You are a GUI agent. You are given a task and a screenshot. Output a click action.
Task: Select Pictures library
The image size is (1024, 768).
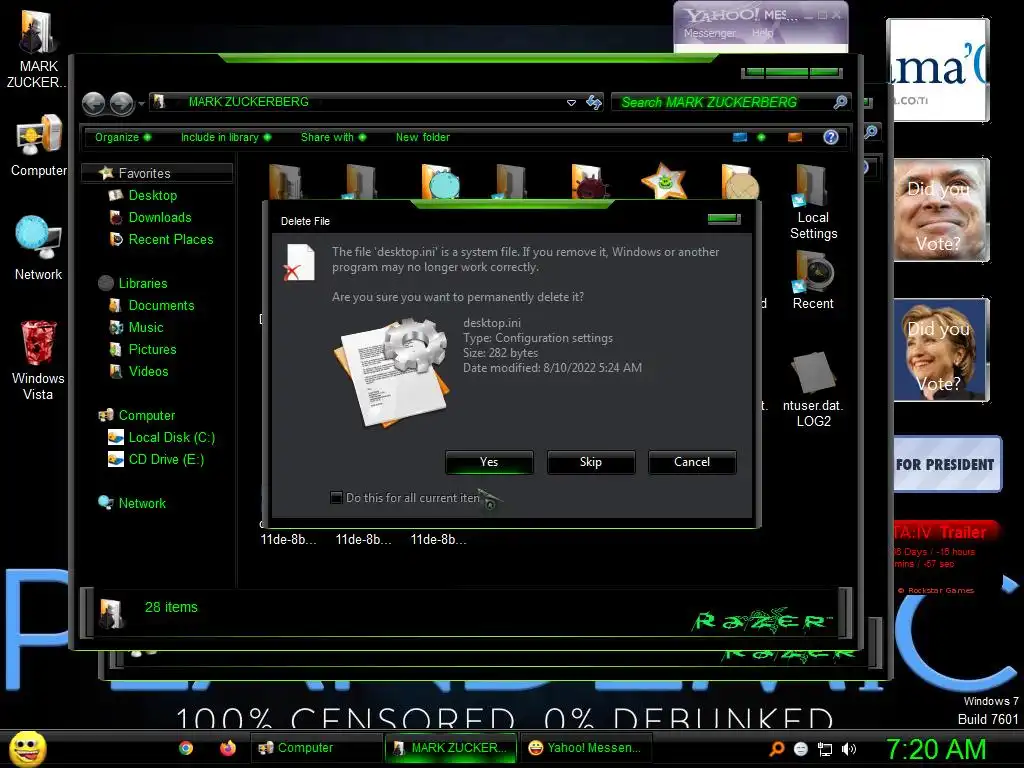pos(152,349)
